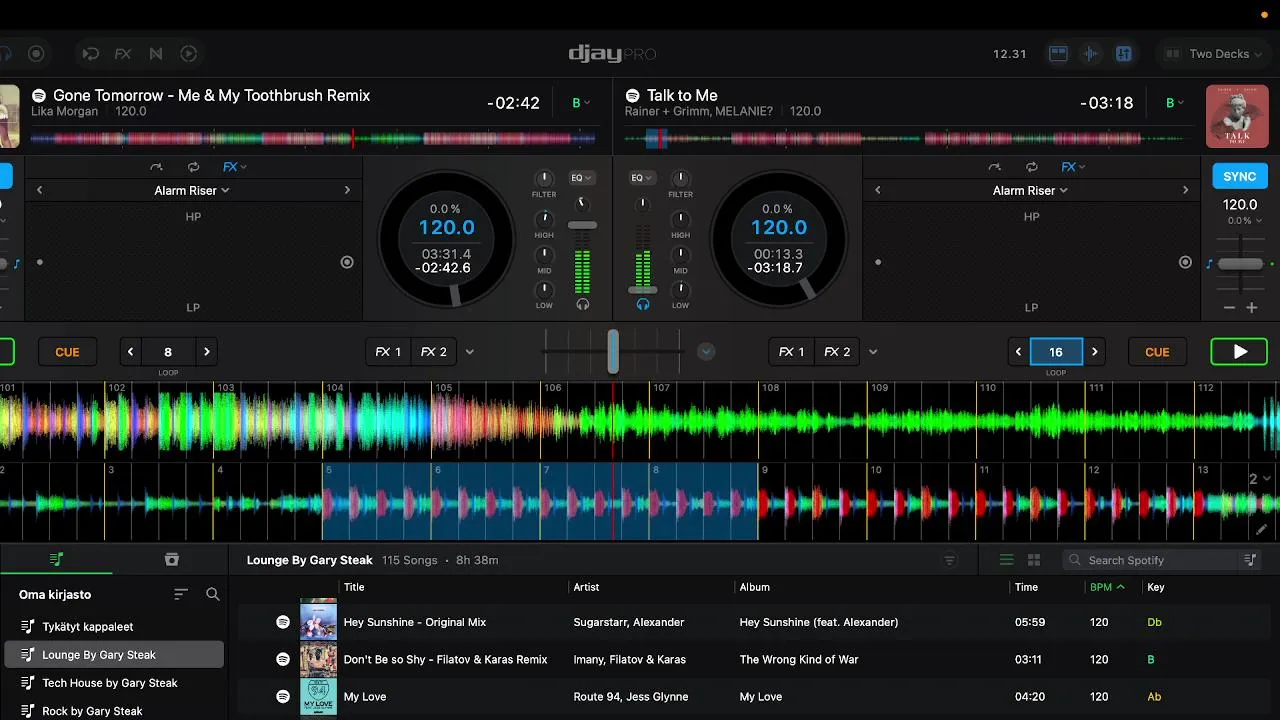Viewport: 1280px width, 720px height.
Task: Play the right deck
Action: [1239, 352]
